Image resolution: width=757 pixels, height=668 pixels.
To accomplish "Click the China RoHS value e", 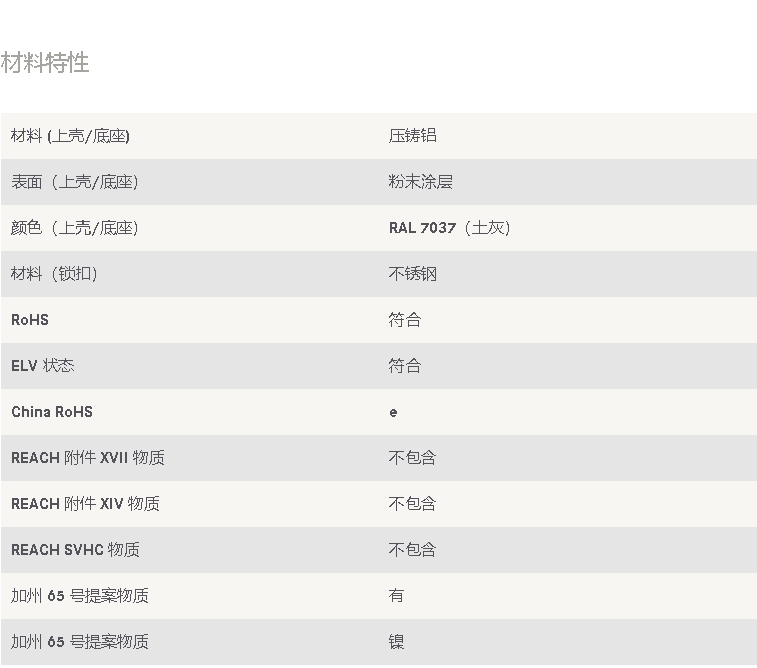I will 393,413.
